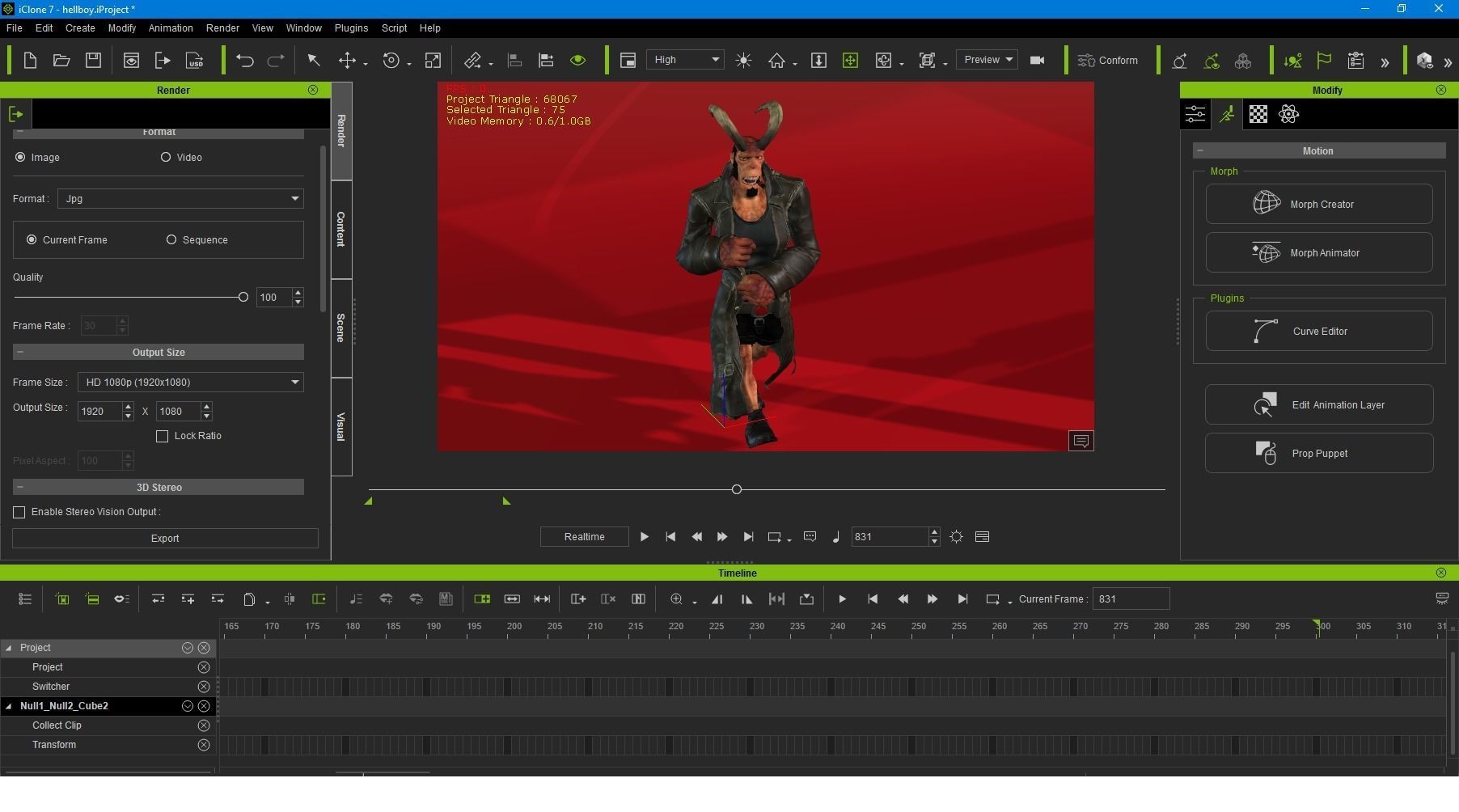The image size is (1459, 812).
Task: Open Morph Animator
Action: [1319, 253]
